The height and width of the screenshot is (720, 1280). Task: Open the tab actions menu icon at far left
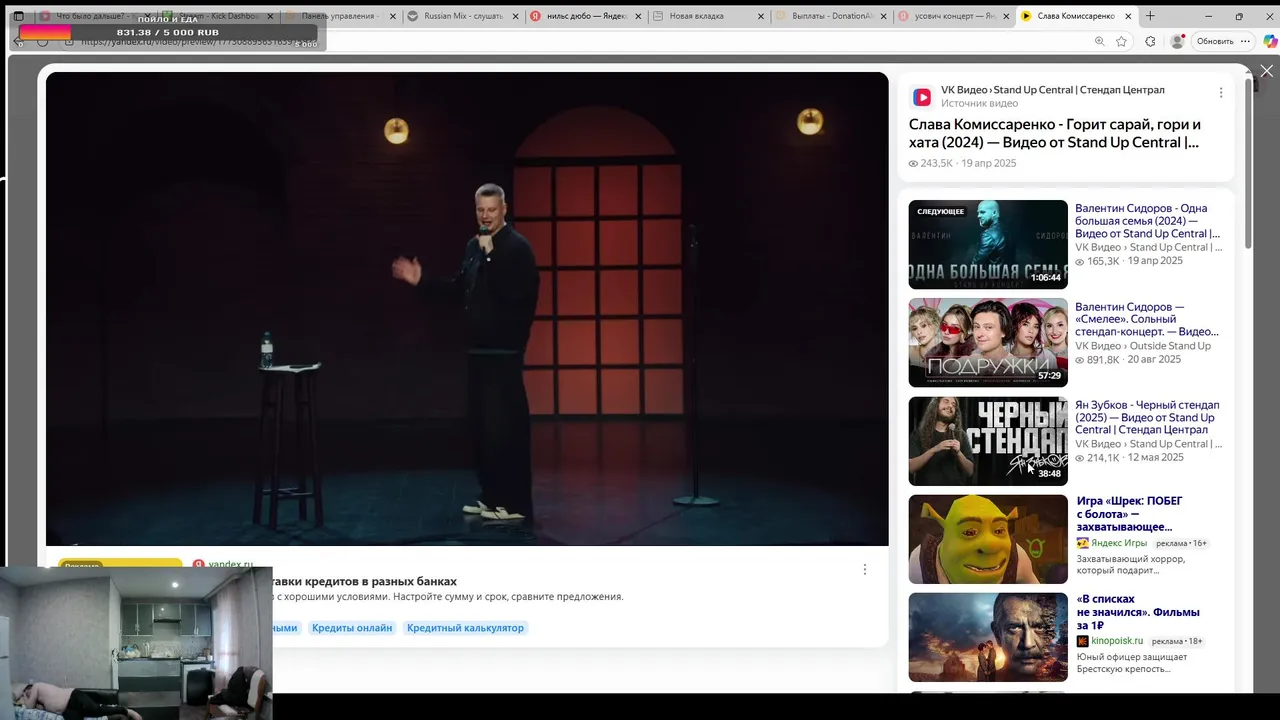point(18,16)
